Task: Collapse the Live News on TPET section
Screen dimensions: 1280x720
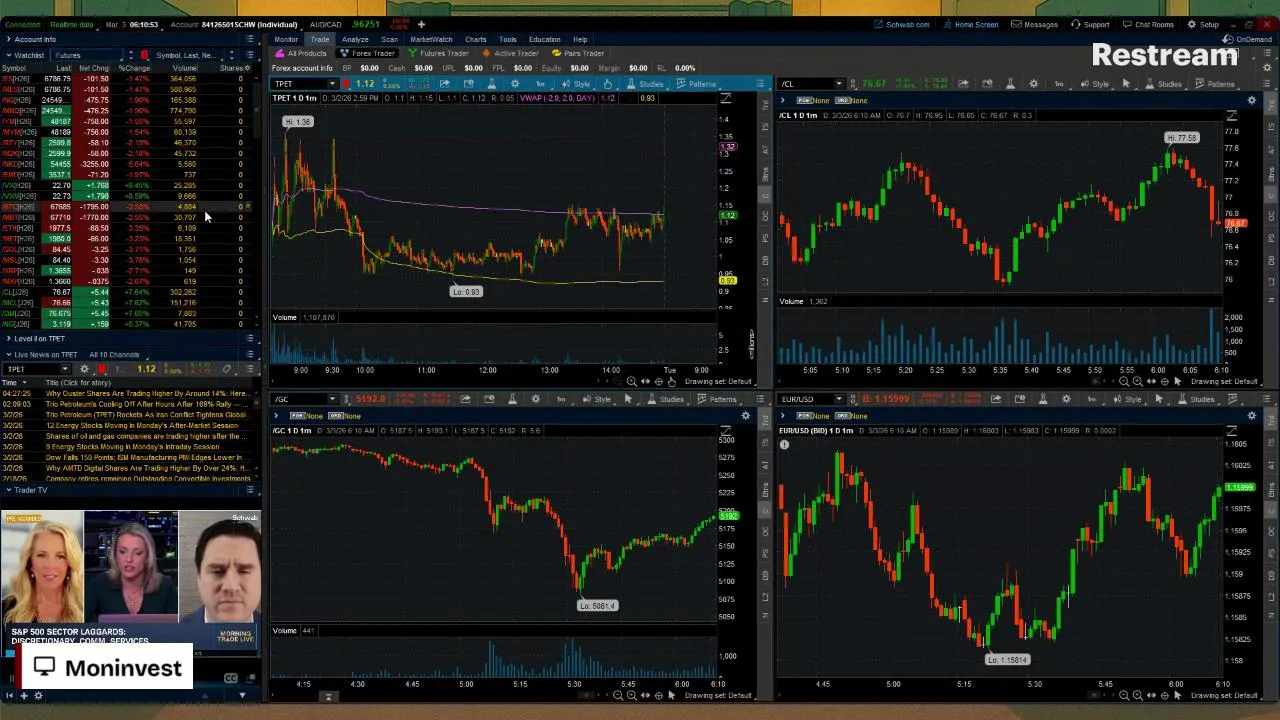Action: [x=8, y=355]
